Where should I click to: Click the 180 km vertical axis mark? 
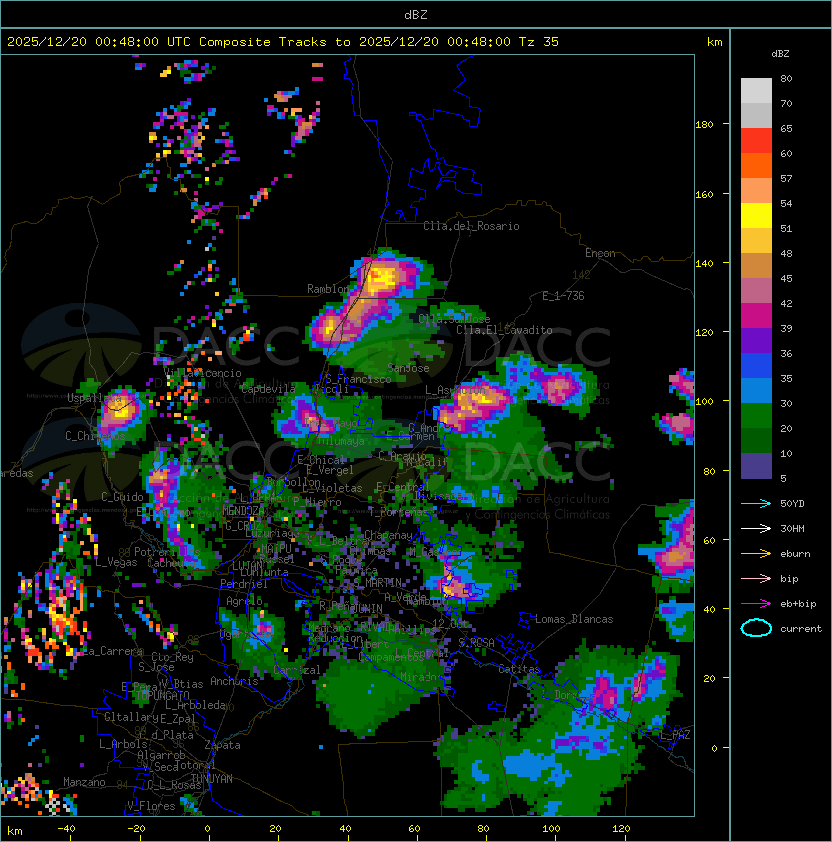point(704,124)
